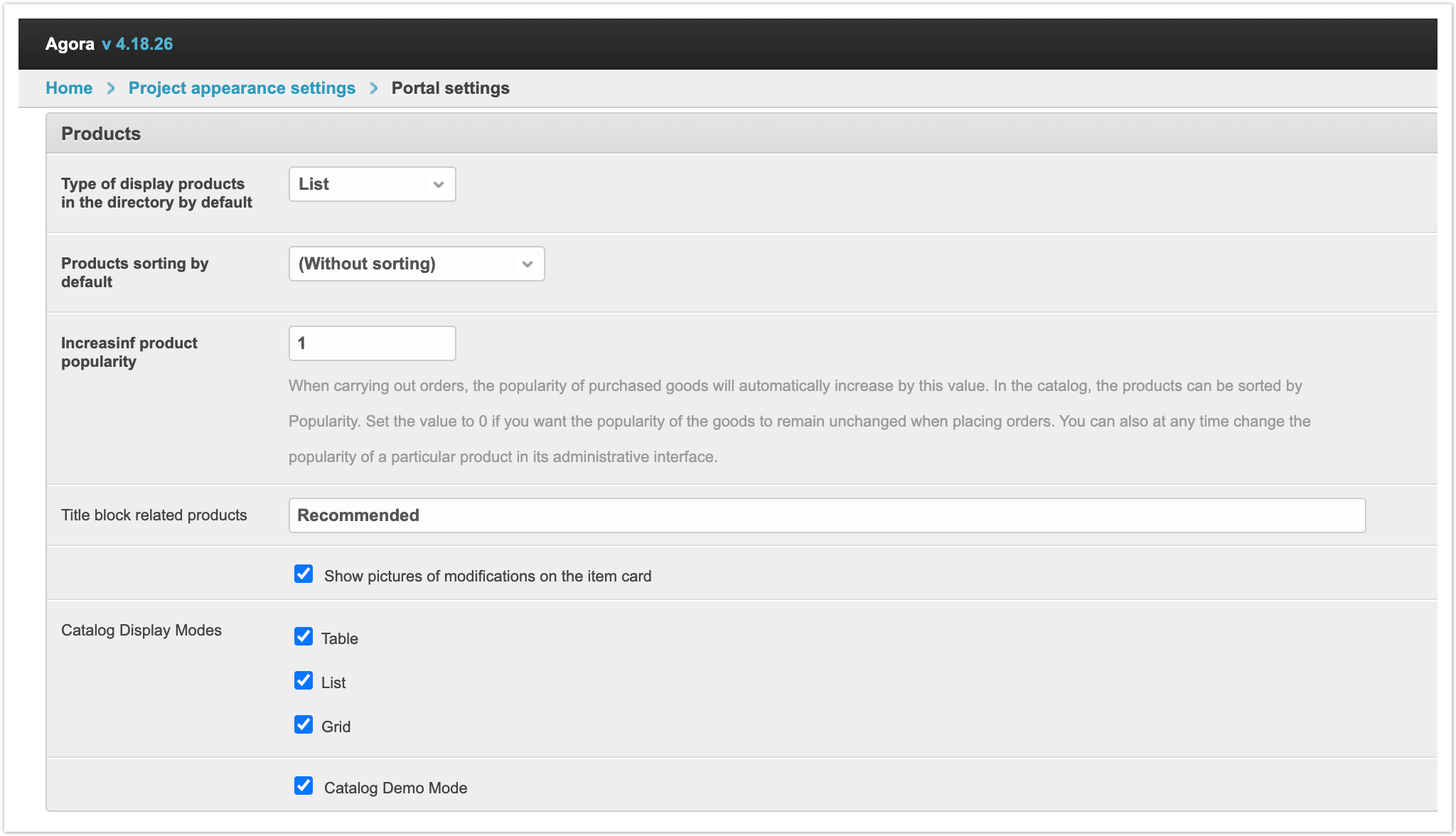Click version number v 4.18.26
The height and width of the screenshot is (836, 1456).
137,44
